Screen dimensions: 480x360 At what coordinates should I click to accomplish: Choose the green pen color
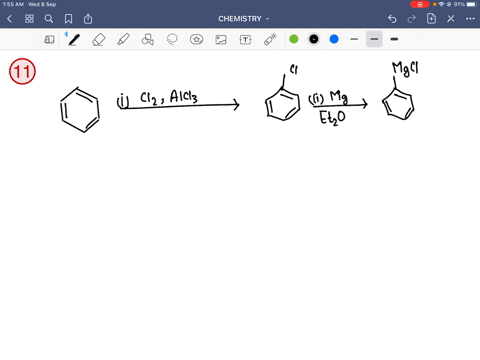coord(294,39)
